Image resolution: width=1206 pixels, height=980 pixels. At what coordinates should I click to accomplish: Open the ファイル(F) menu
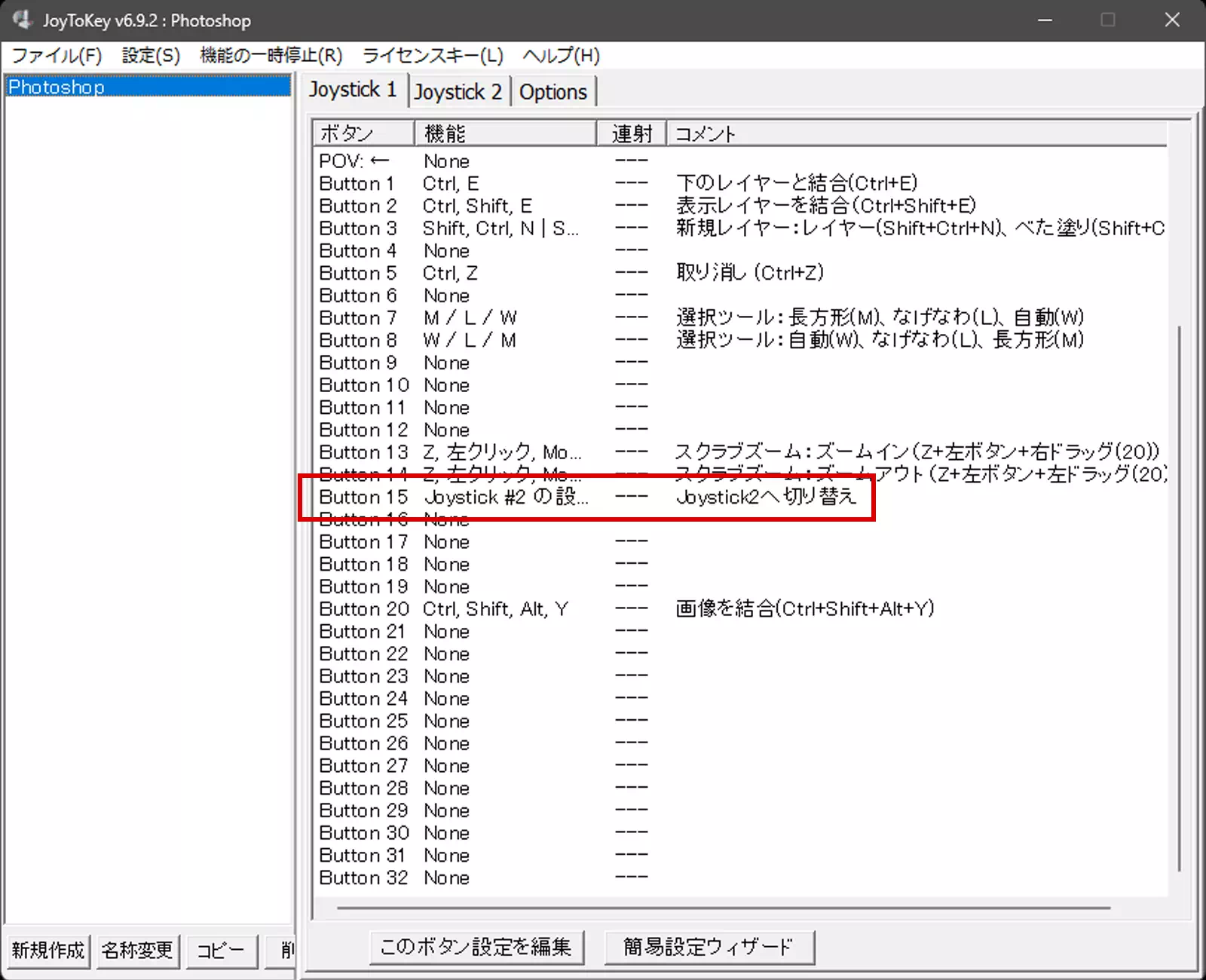click(57, 56)
